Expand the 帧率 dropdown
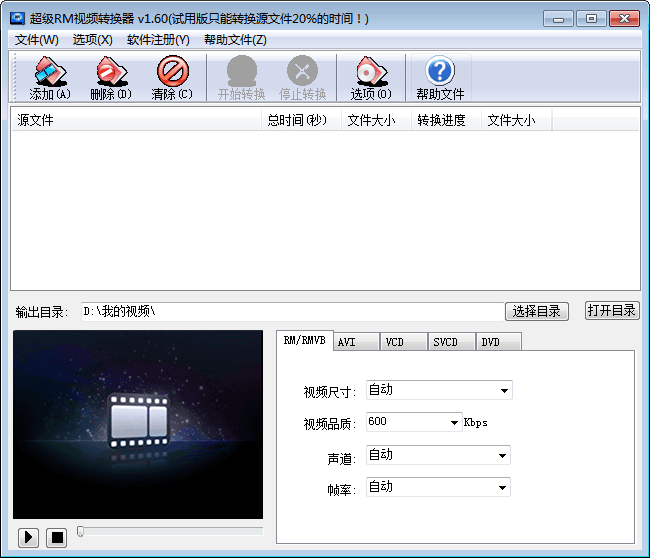Screen dimensions: 650x558 [x=502, y=488]
